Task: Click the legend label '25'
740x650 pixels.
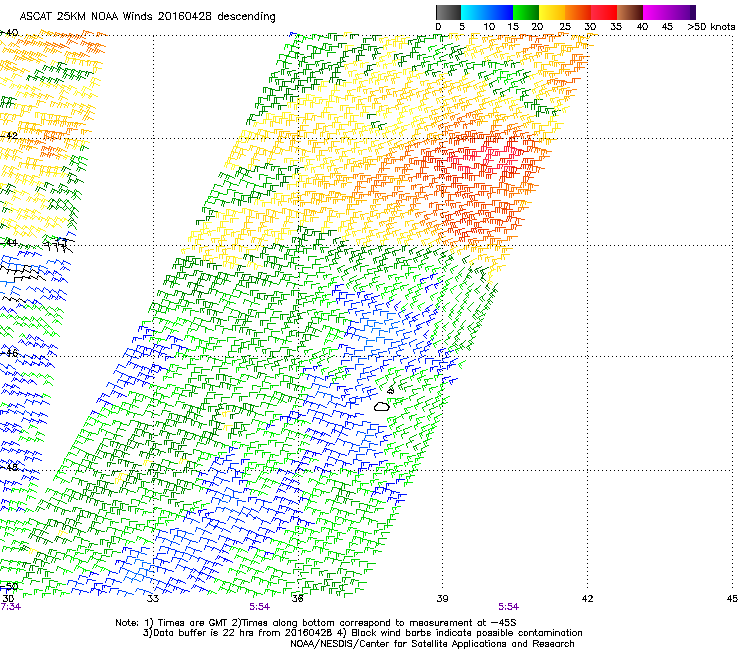Action: pyautogui.click(x=565, y=27)
